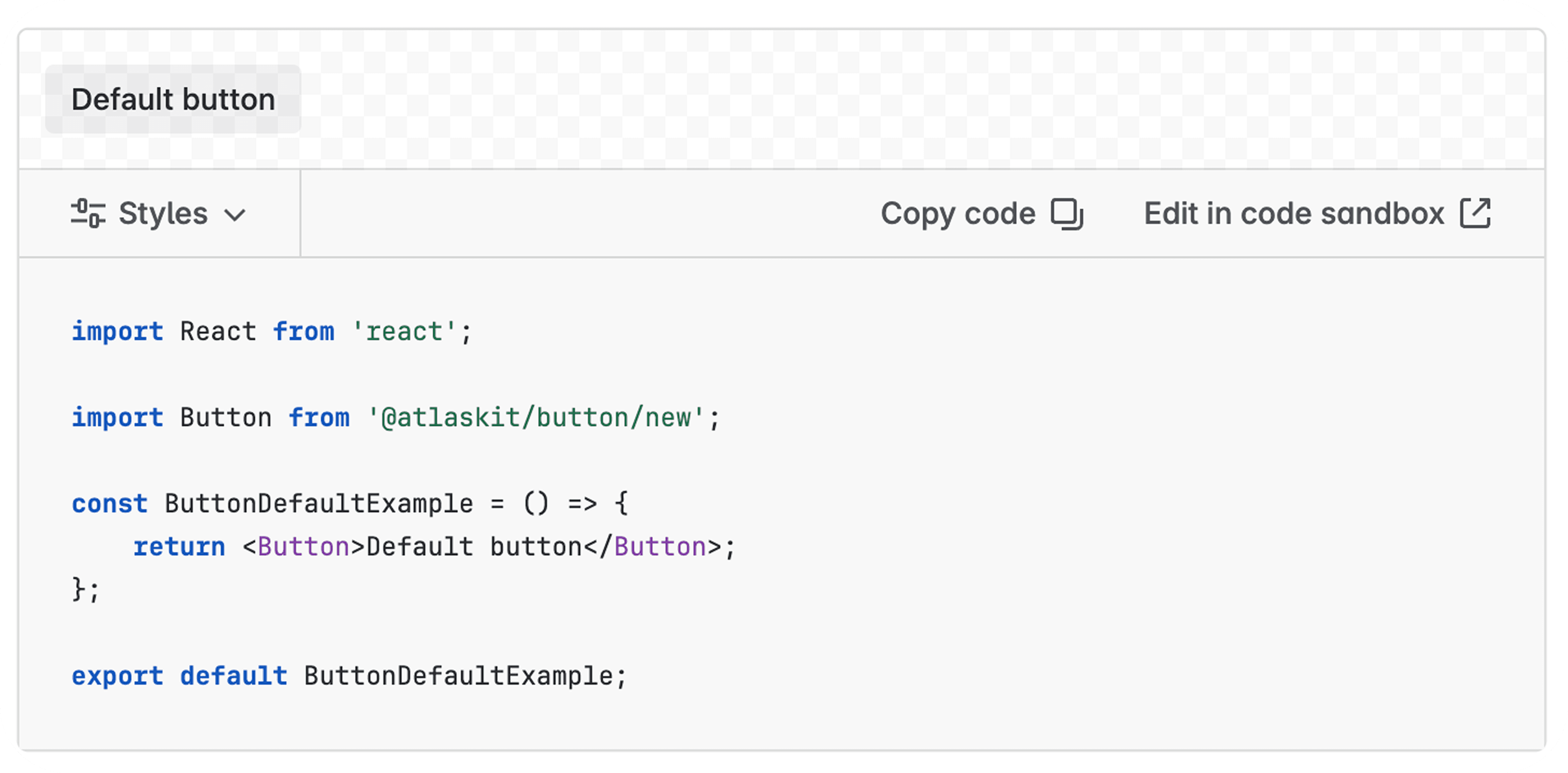Click the opening Button JSX tag

303,547
